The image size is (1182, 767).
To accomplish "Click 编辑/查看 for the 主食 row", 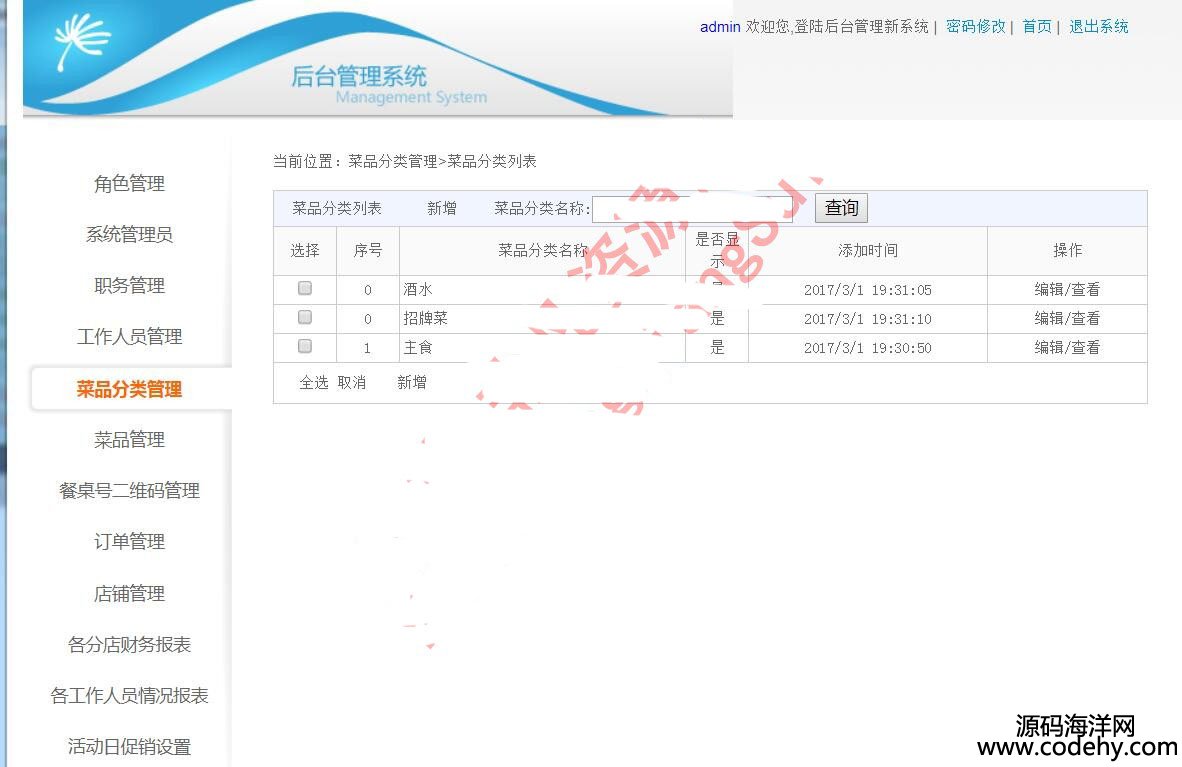I will click(x=1067, y=347).
